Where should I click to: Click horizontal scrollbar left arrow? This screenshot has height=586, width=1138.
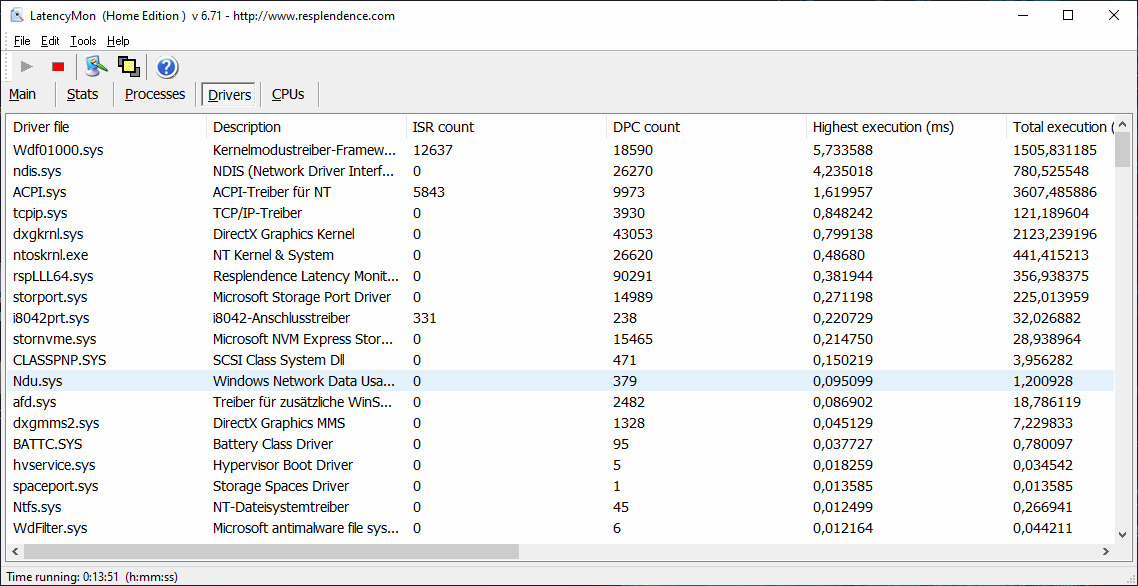click(x=15, y=552)
